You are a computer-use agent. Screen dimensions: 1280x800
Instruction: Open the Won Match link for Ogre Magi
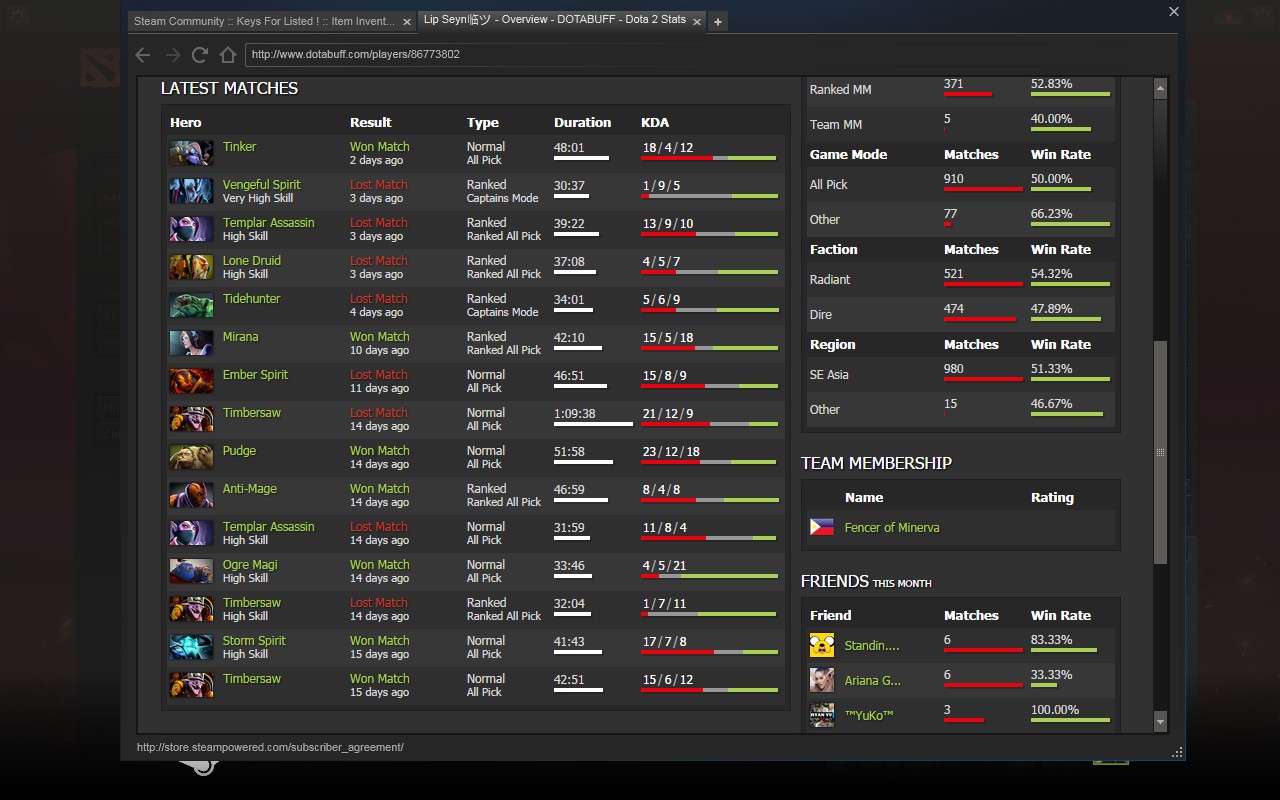click(380, 564)
